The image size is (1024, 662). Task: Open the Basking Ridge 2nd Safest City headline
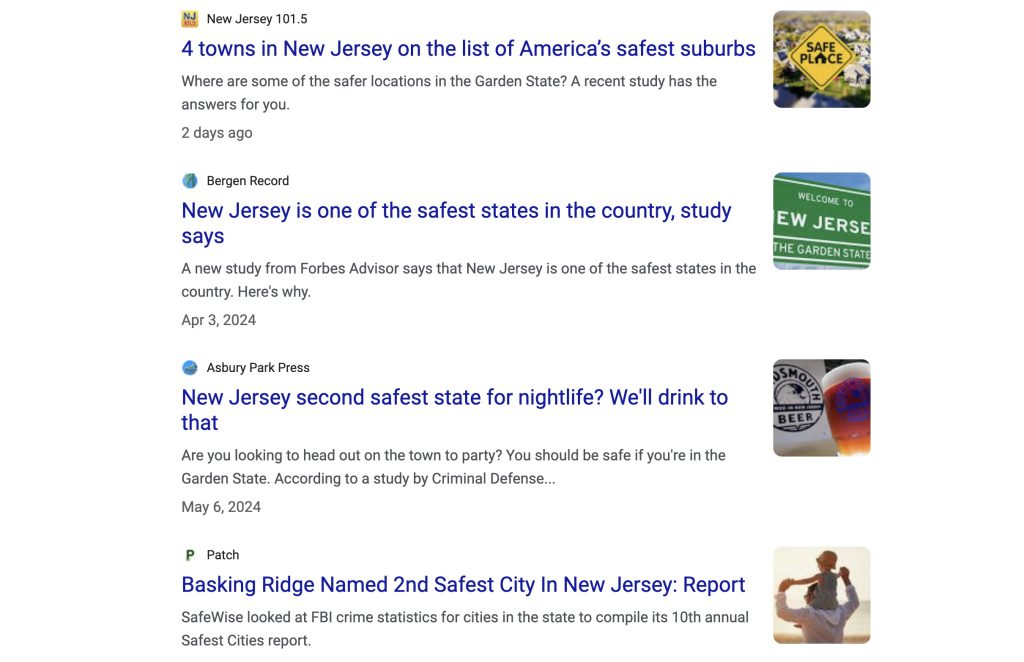click(463, 585)
